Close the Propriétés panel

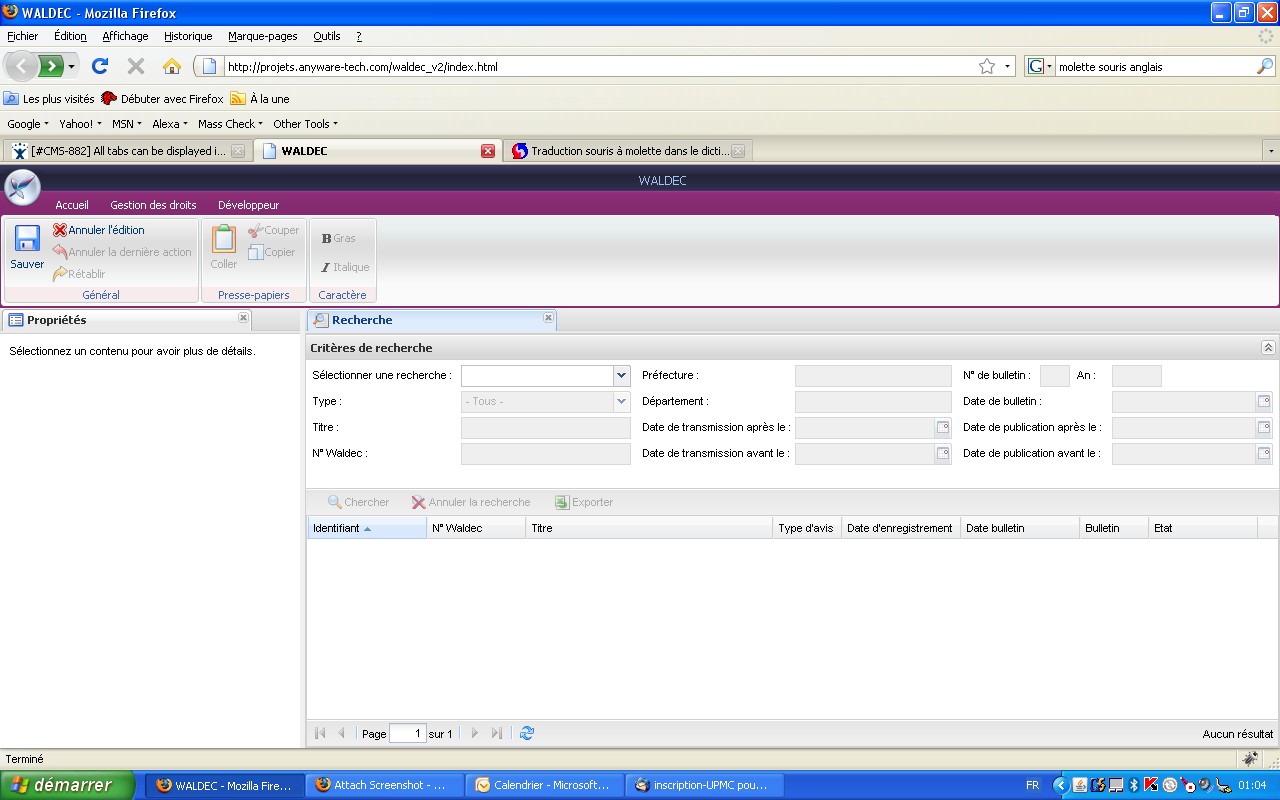pos(243,318)
